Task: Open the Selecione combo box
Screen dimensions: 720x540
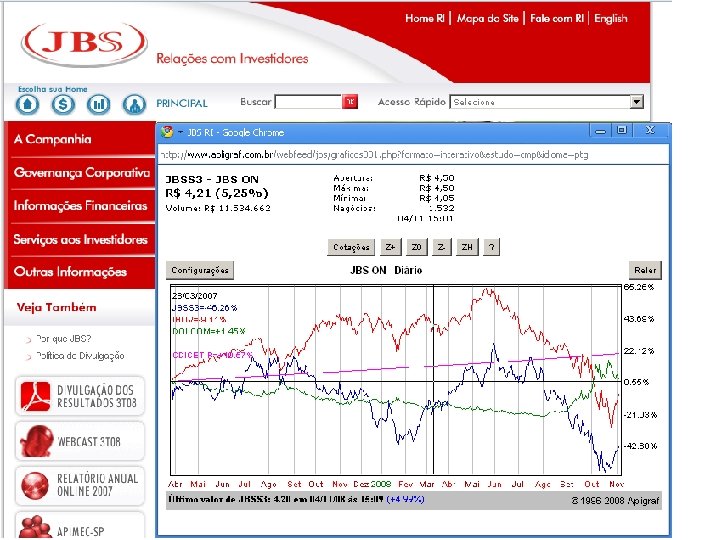Action: point(546,101)
